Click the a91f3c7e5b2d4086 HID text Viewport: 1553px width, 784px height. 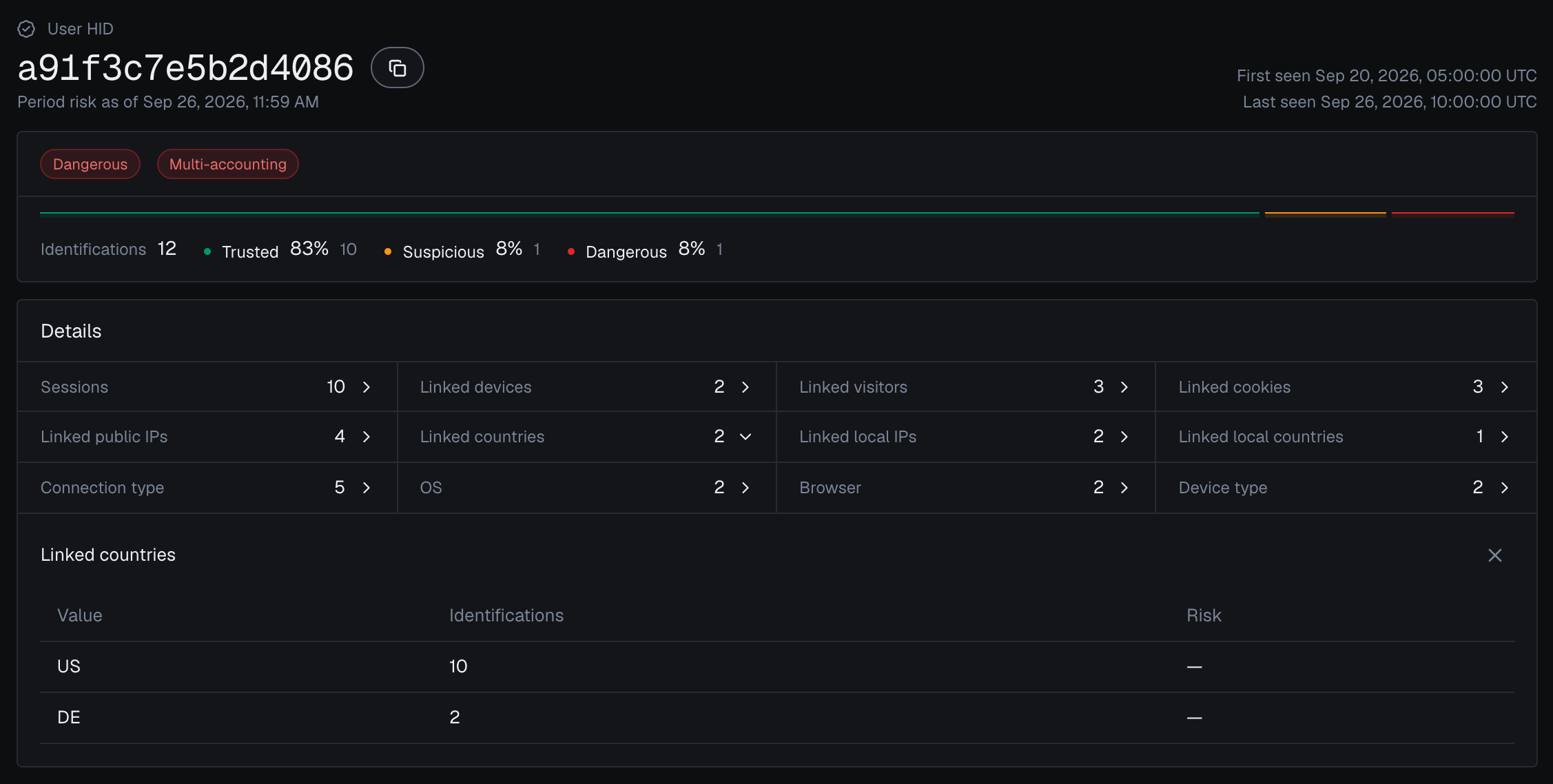click(185, 68)
